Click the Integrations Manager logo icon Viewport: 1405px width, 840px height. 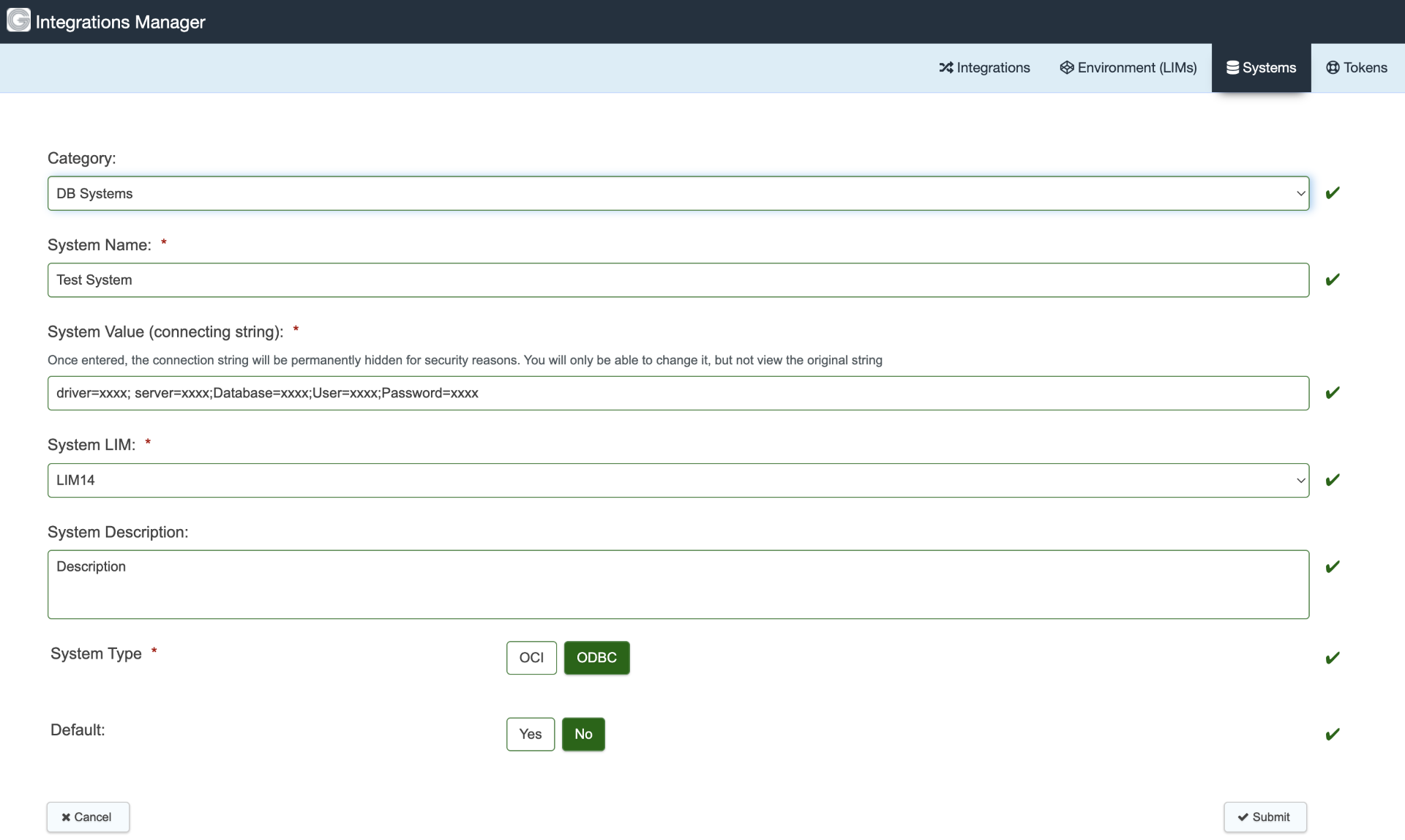pos(18,20)
